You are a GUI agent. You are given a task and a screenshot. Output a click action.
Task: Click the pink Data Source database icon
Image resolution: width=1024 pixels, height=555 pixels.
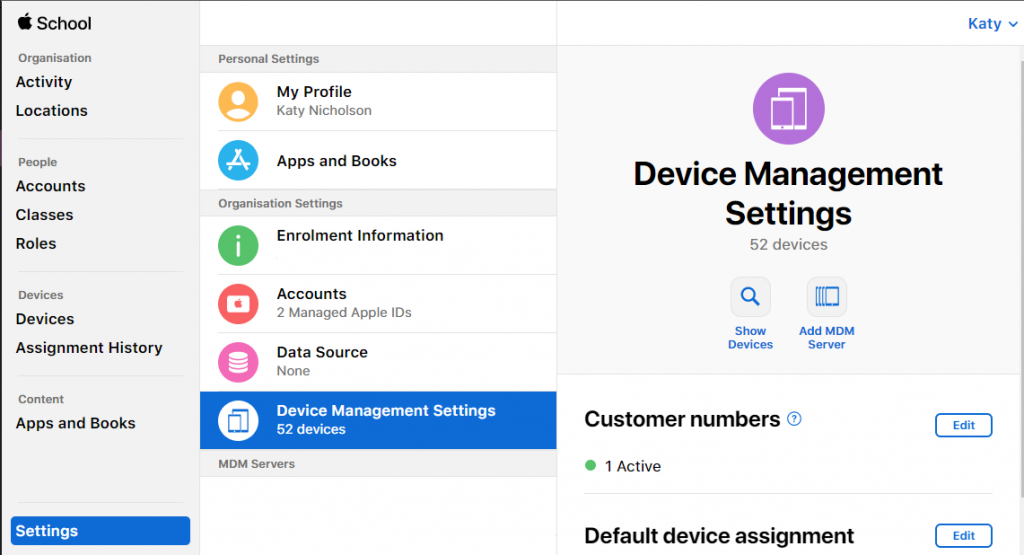point(238,361)
